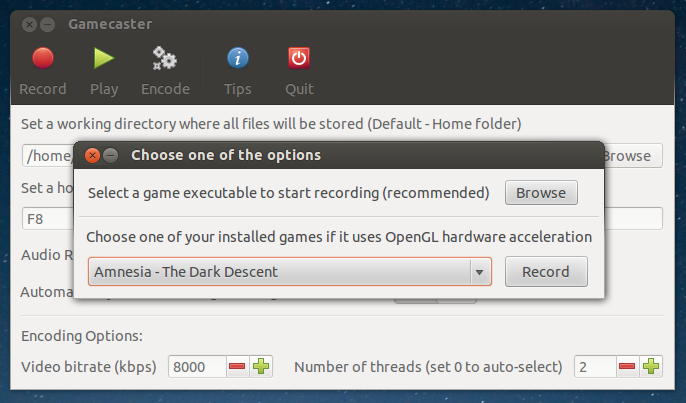
Task: Increase video bitrate with the plus icon
Action: pos(261,366)
